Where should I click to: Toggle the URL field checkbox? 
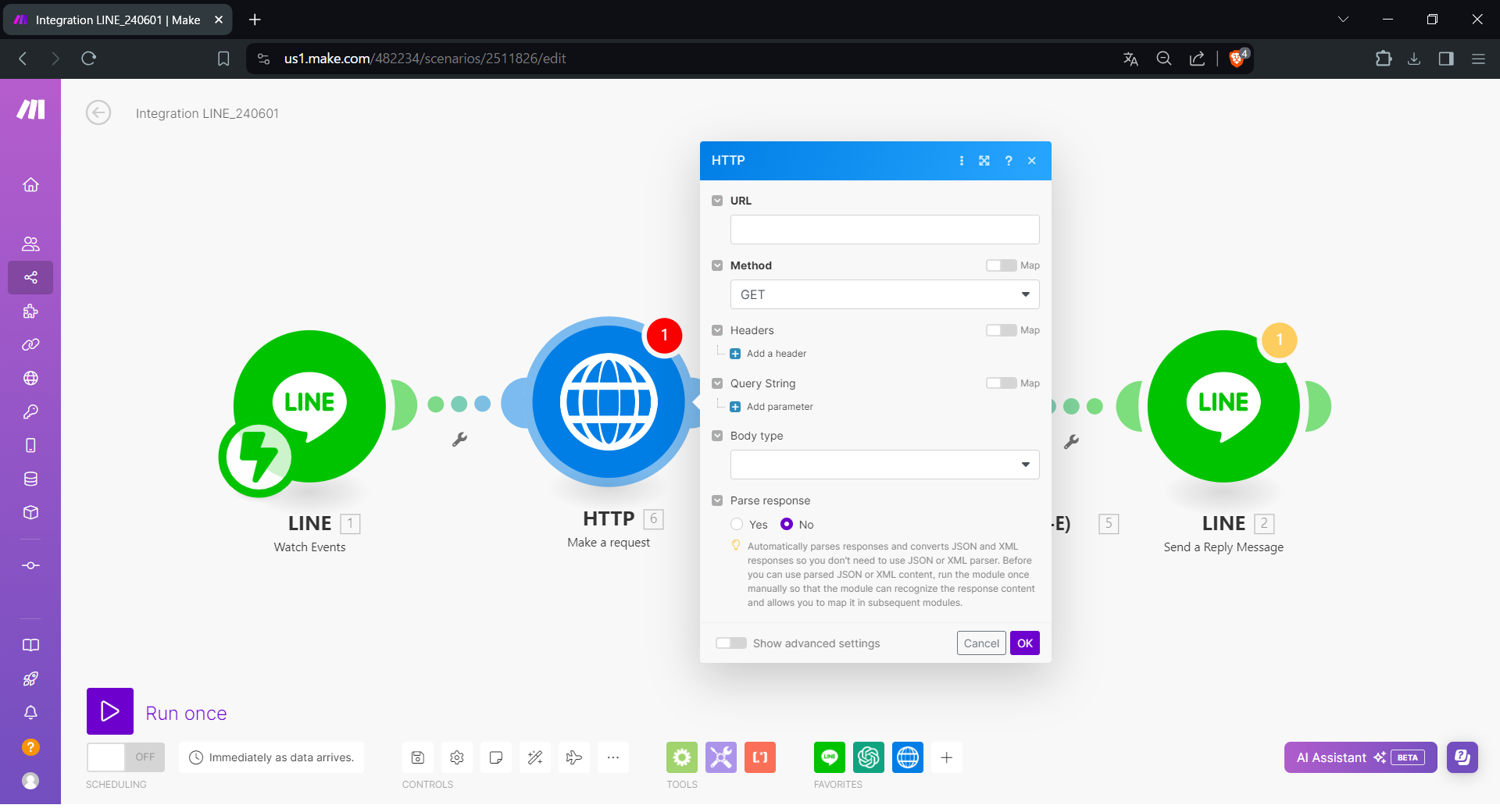717,201
